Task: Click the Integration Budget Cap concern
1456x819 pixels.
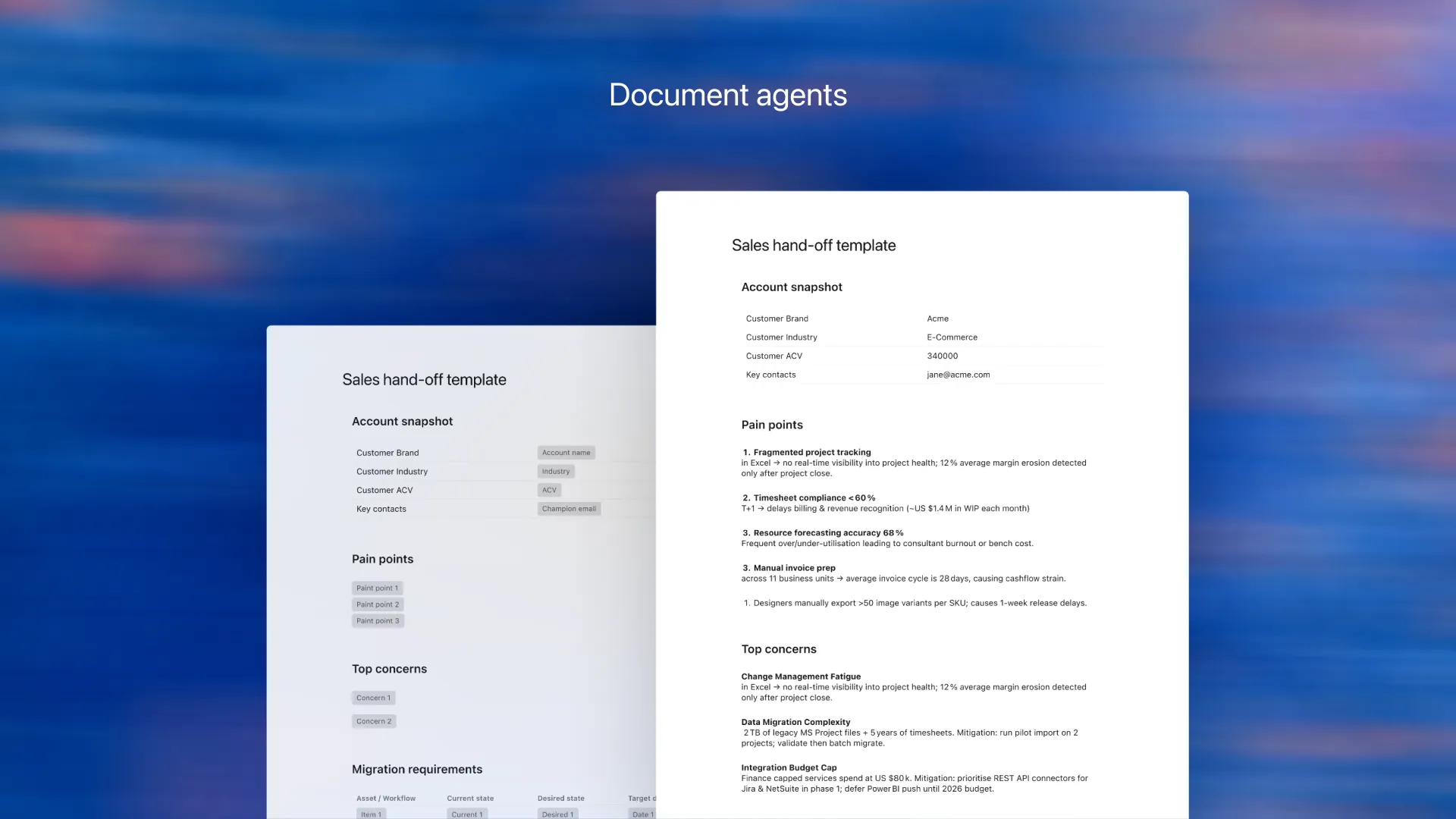Action: (789, 767)
